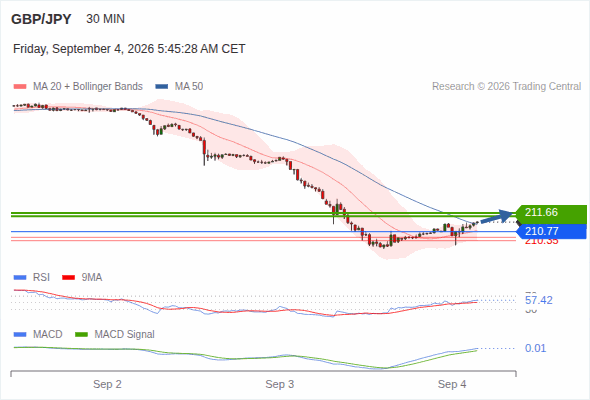Click the MACD legend label

click(47, 334)
